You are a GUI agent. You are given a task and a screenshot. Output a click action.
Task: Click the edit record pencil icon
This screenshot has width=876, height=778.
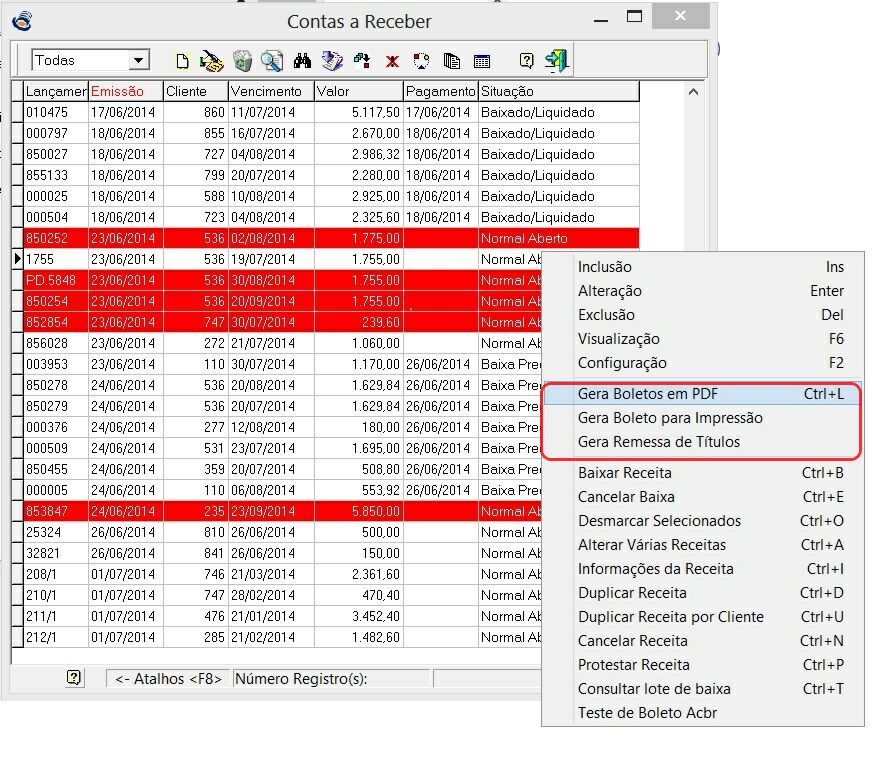(x=212, y=61)
